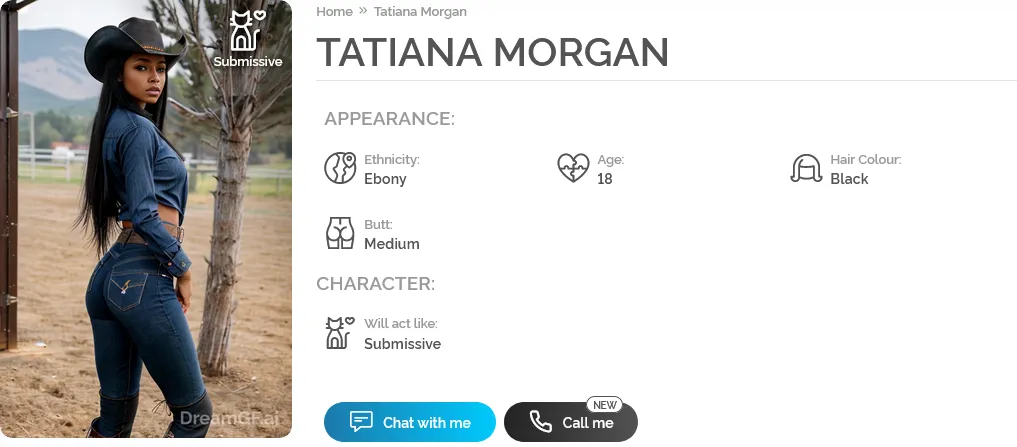The width and height of the screenshot is (1017, 447).
Task: Click the chat bubble icon
Action: [361, 422]
